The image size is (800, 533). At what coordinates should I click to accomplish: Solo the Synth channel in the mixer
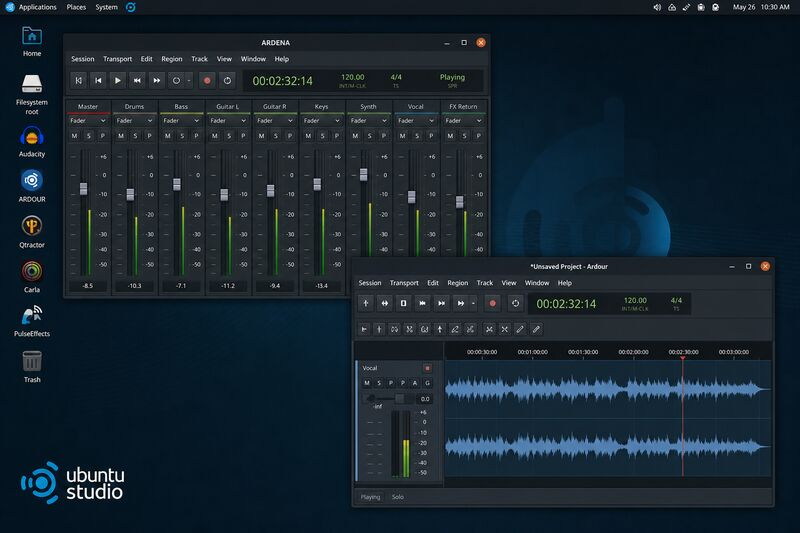pos(370,136)
